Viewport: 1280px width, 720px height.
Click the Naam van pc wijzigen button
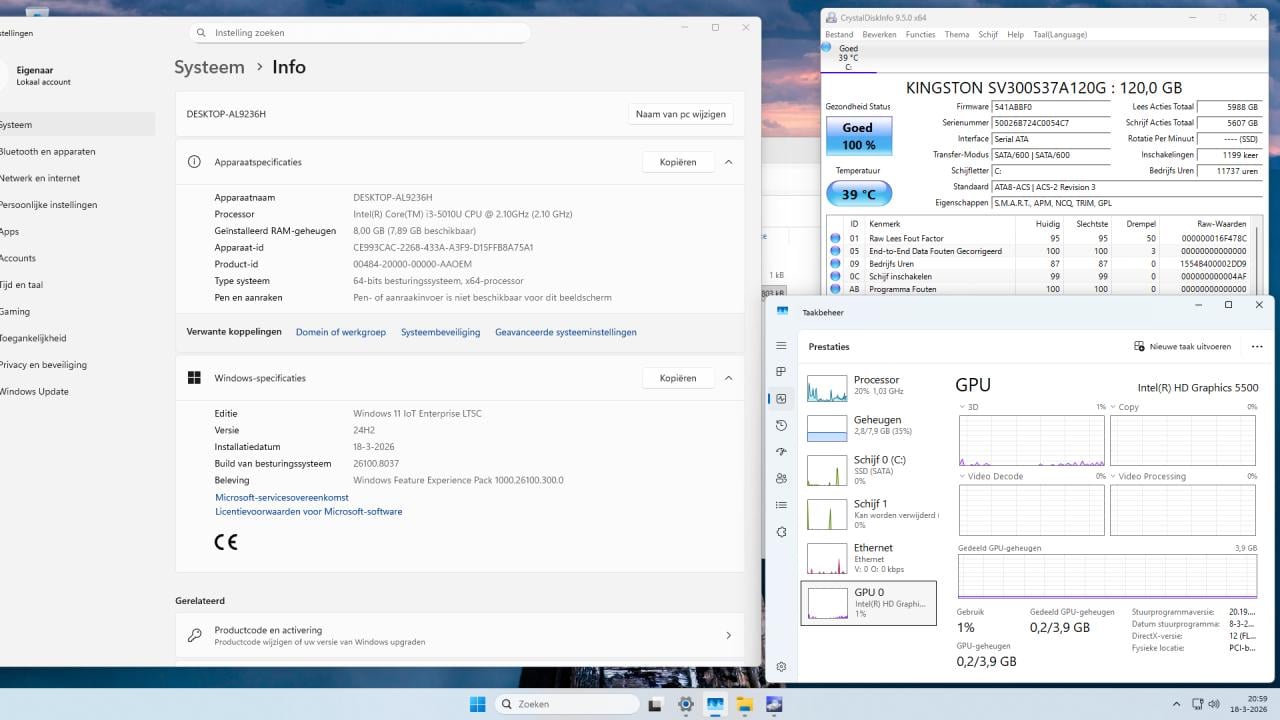(x=680, y=114)
